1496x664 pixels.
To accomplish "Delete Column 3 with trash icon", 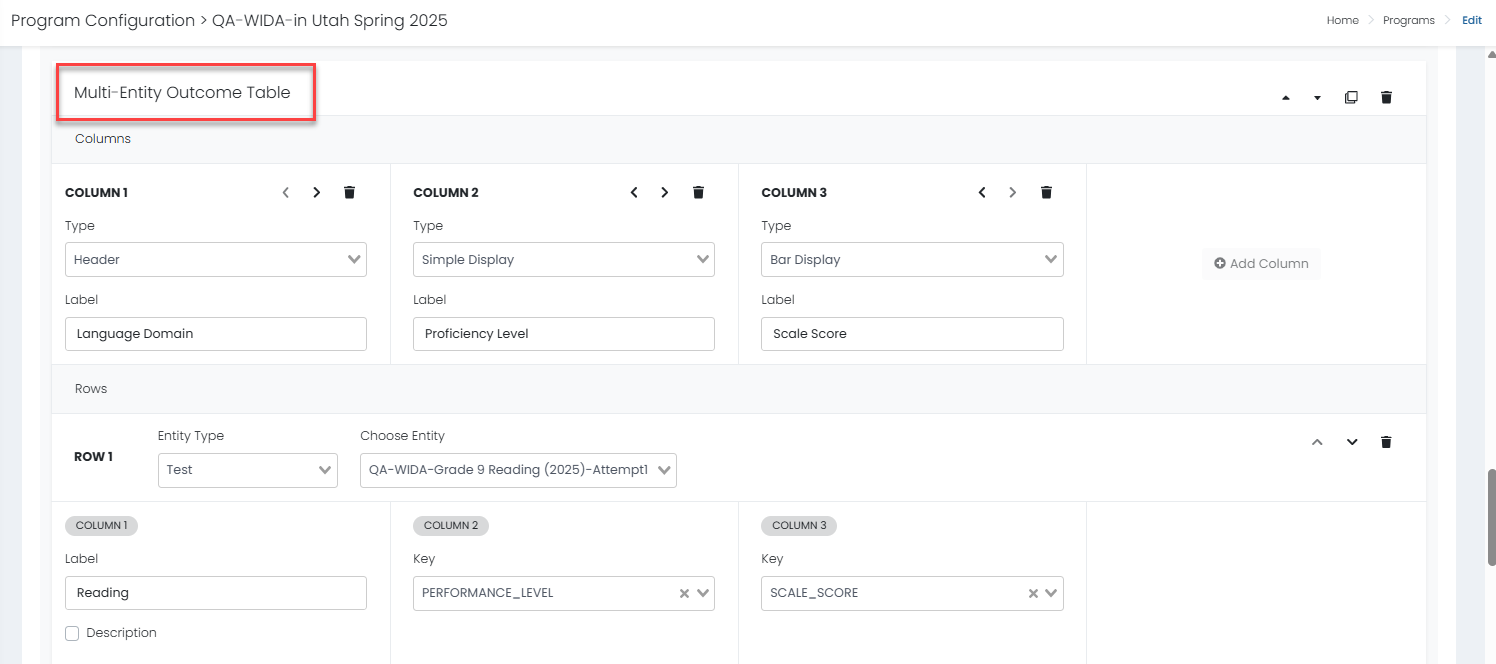I will click(1046, 192).
